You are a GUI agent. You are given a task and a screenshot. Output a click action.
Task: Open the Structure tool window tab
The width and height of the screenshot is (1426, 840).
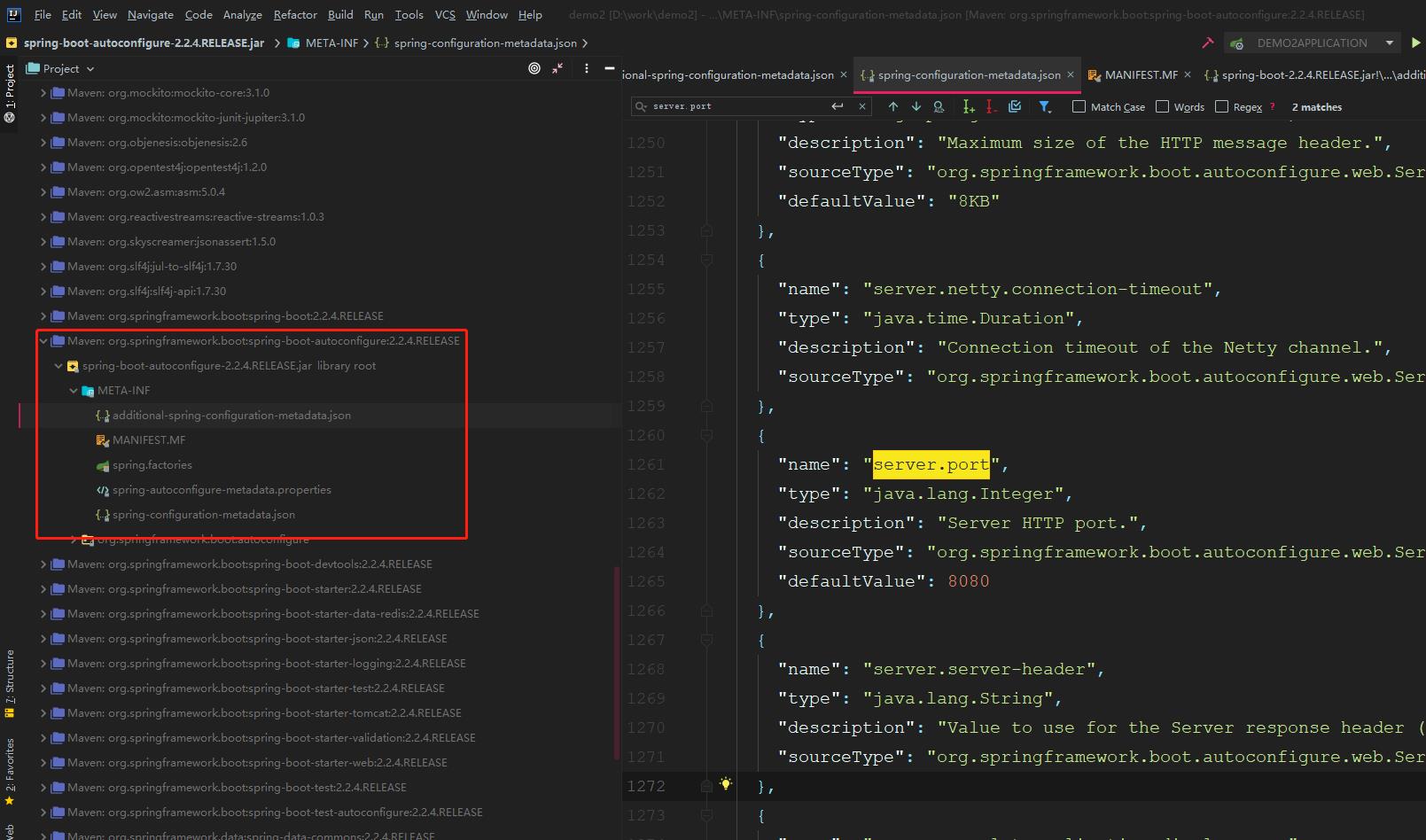9,682
